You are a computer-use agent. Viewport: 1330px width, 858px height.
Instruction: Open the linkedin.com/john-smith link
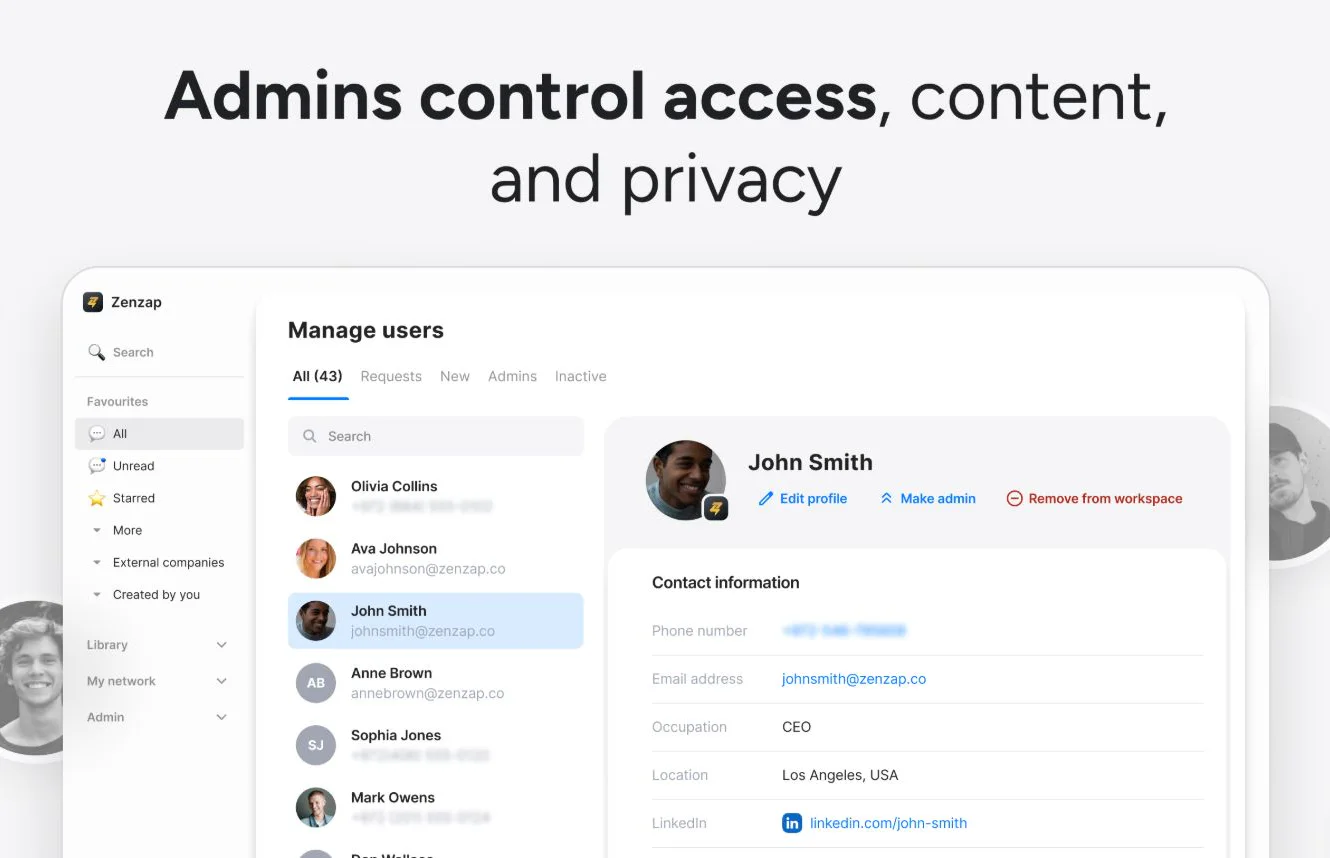coord(888,823)
